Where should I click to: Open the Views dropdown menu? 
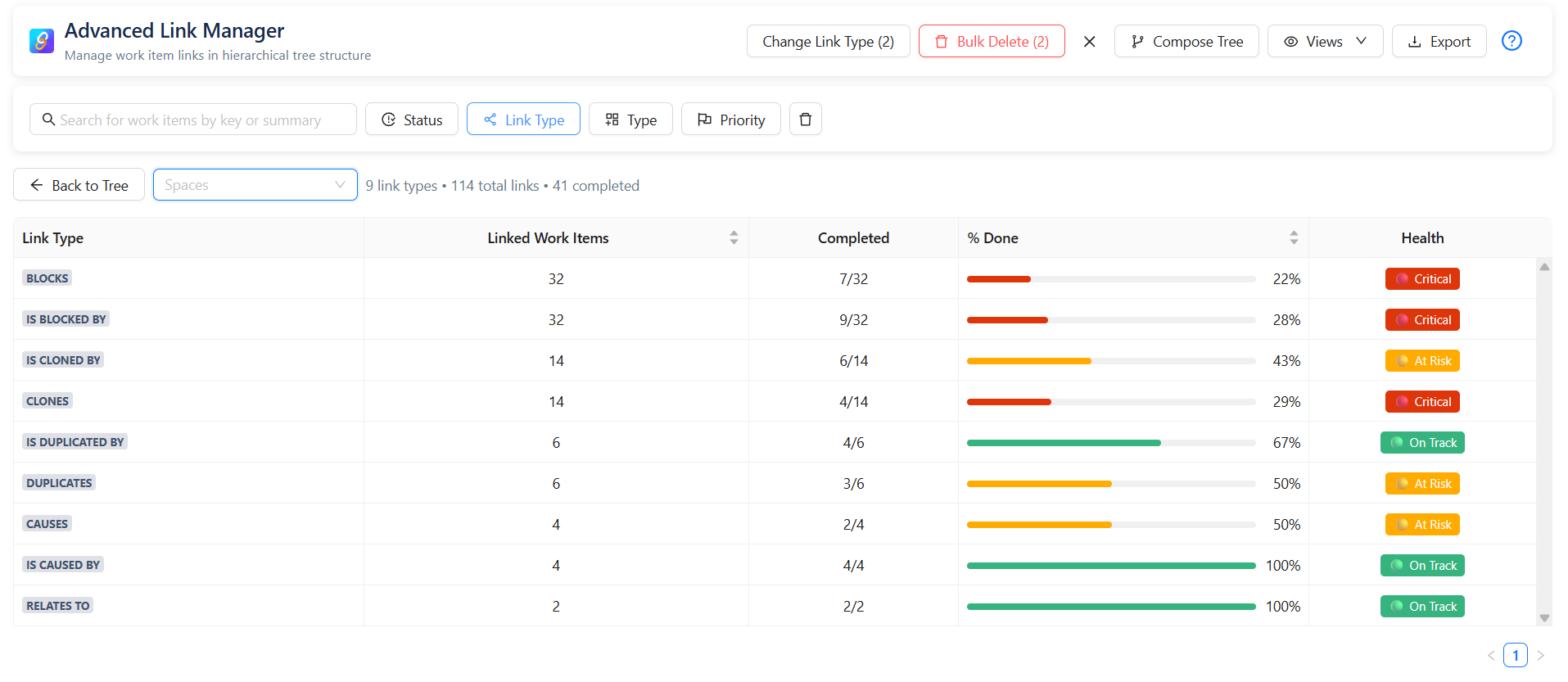[1324, 42]
